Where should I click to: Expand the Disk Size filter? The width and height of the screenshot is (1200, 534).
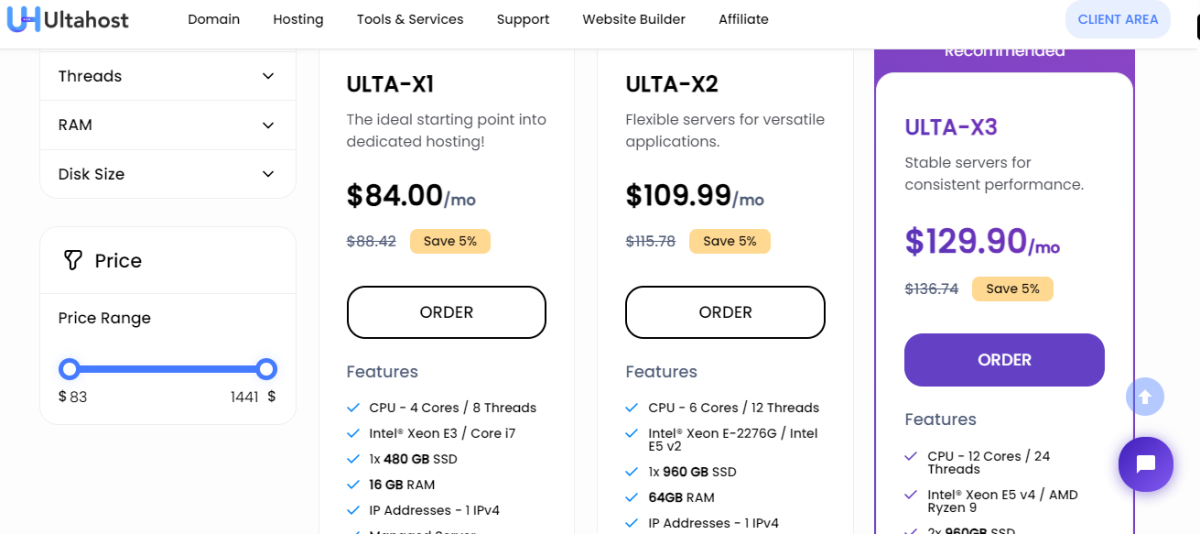[268, 174]
